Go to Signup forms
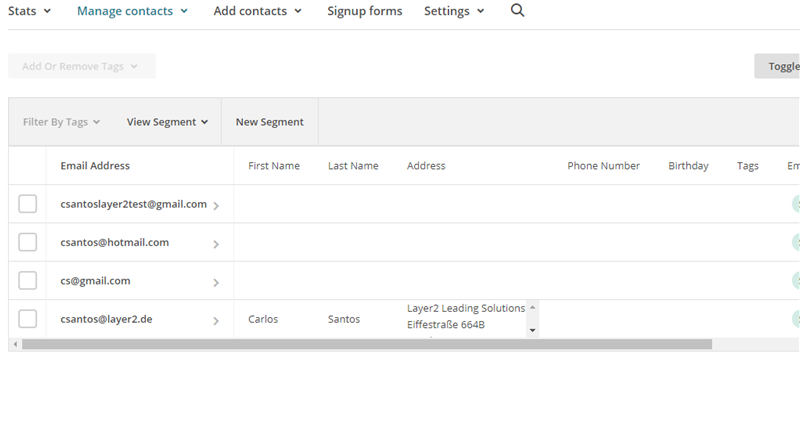800x438 pixels. click(364, 11)
